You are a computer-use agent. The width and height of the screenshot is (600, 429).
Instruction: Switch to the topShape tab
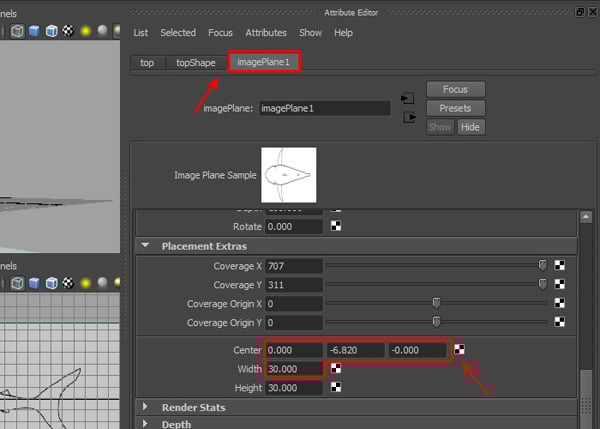pyautogui.click(x=196, y=62)
